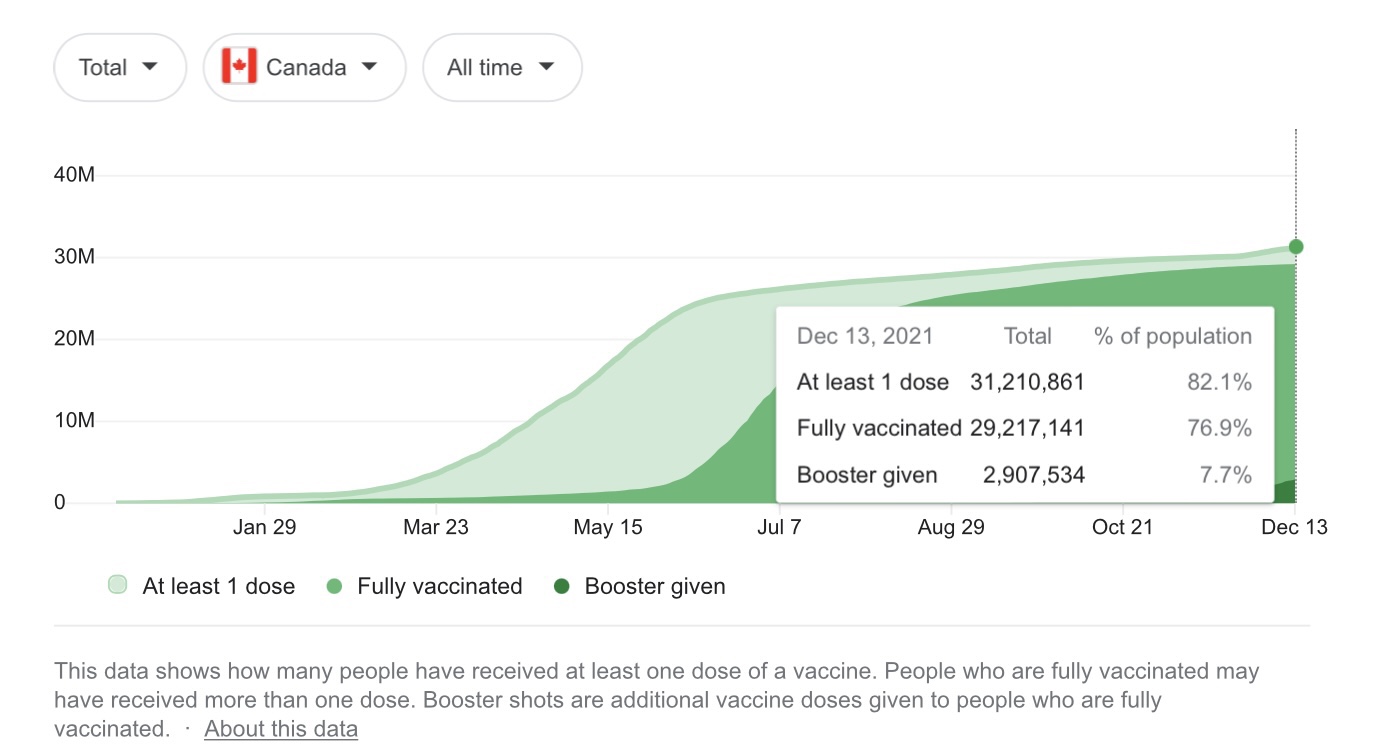Click the Booster given legend dot
This screenshot has width=1393, height=747.
pos(562,587)
